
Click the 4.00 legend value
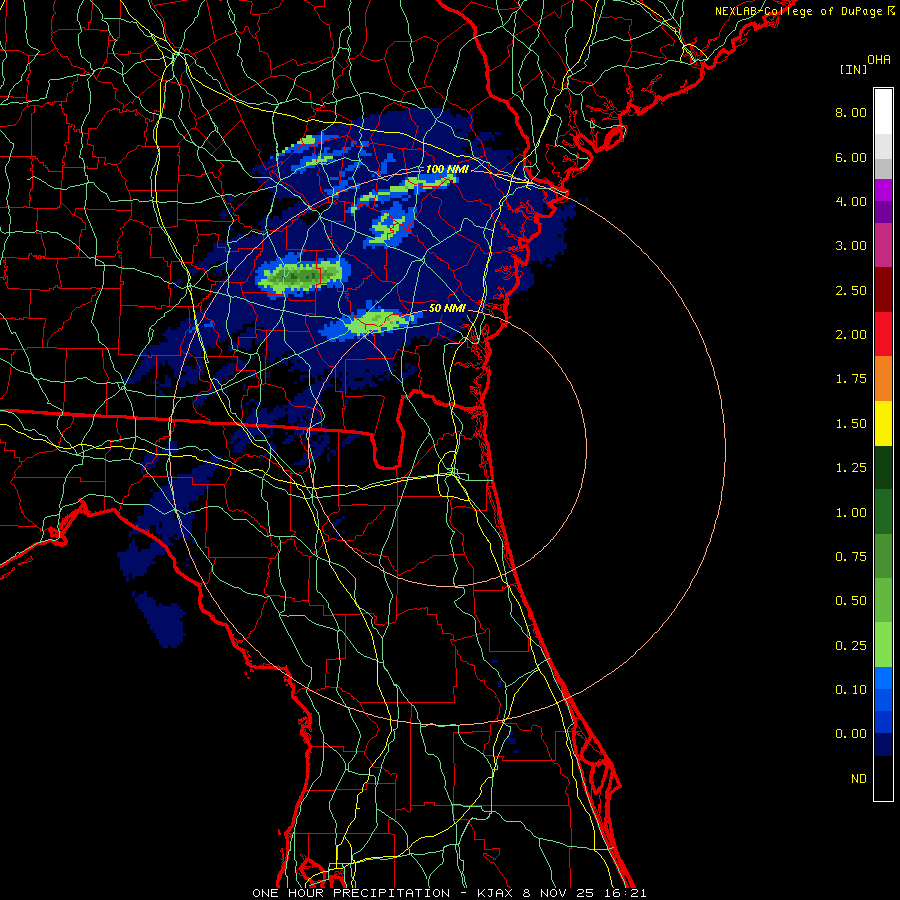[x=851, y=201]
